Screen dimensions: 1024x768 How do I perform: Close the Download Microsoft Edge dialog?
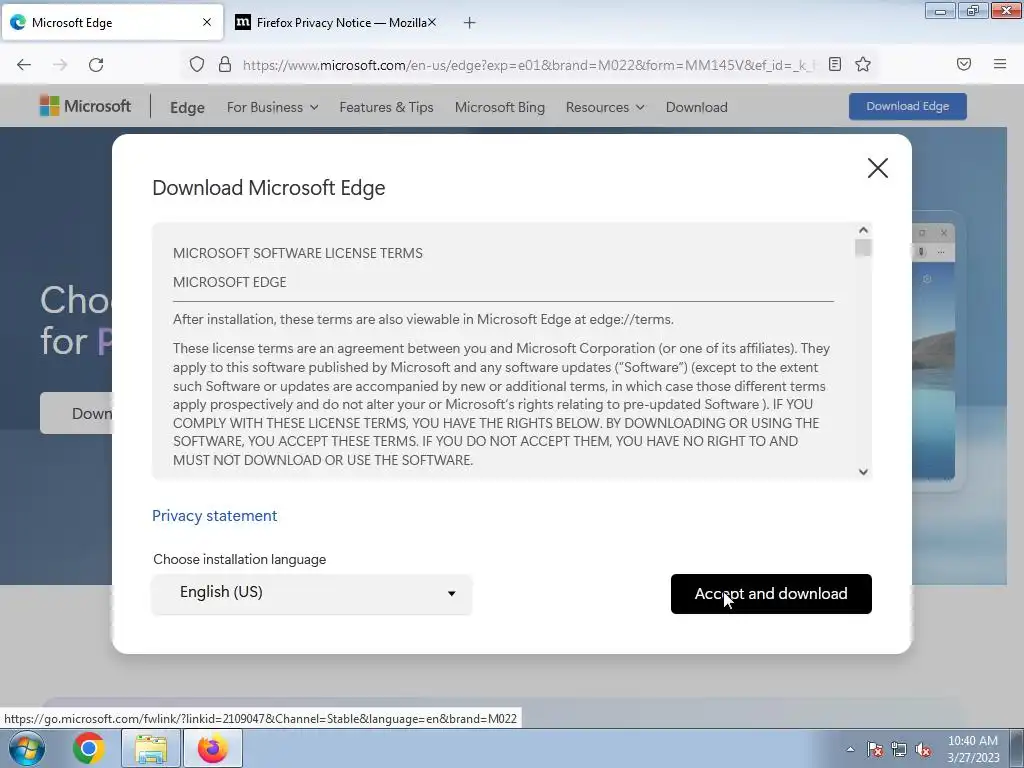pyautogui.click(x=878, y=168)
